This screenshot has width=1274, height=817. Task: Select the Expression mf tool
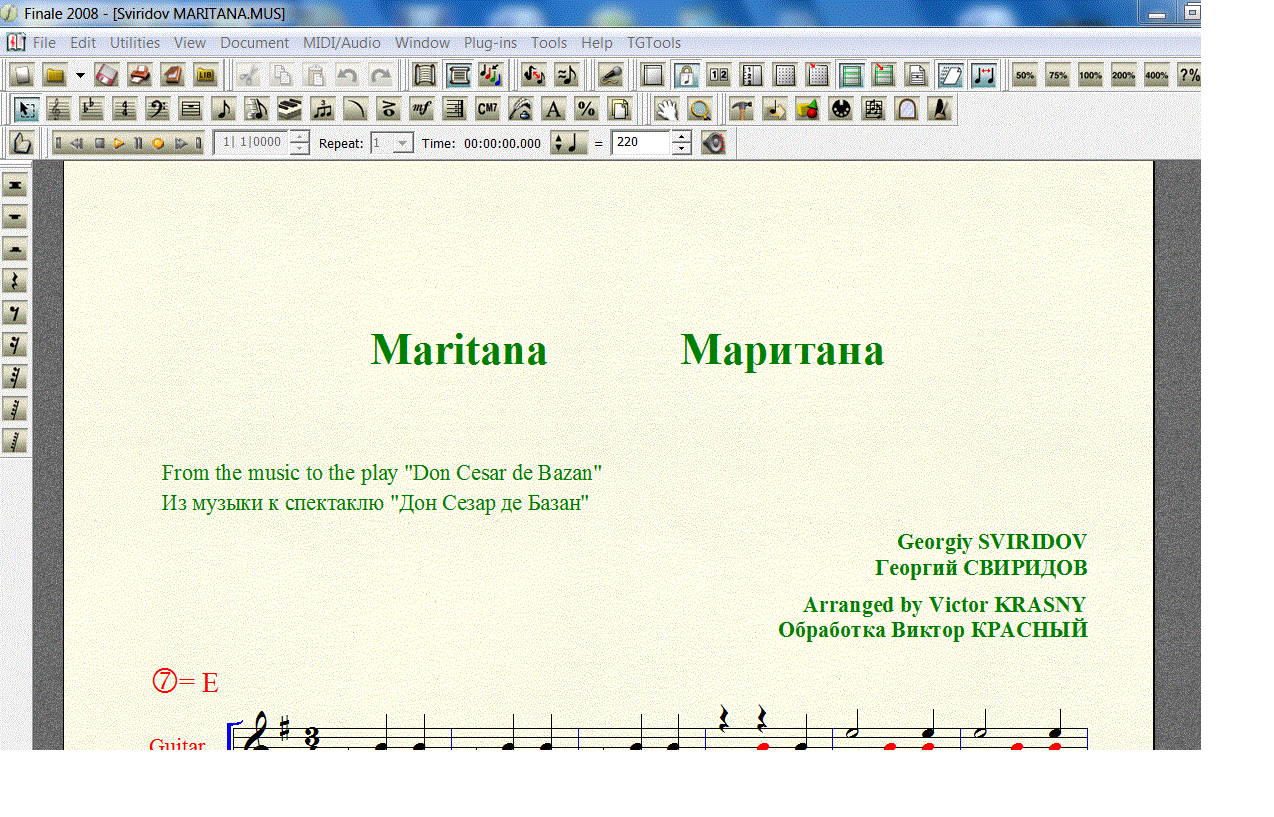(421, 109)
